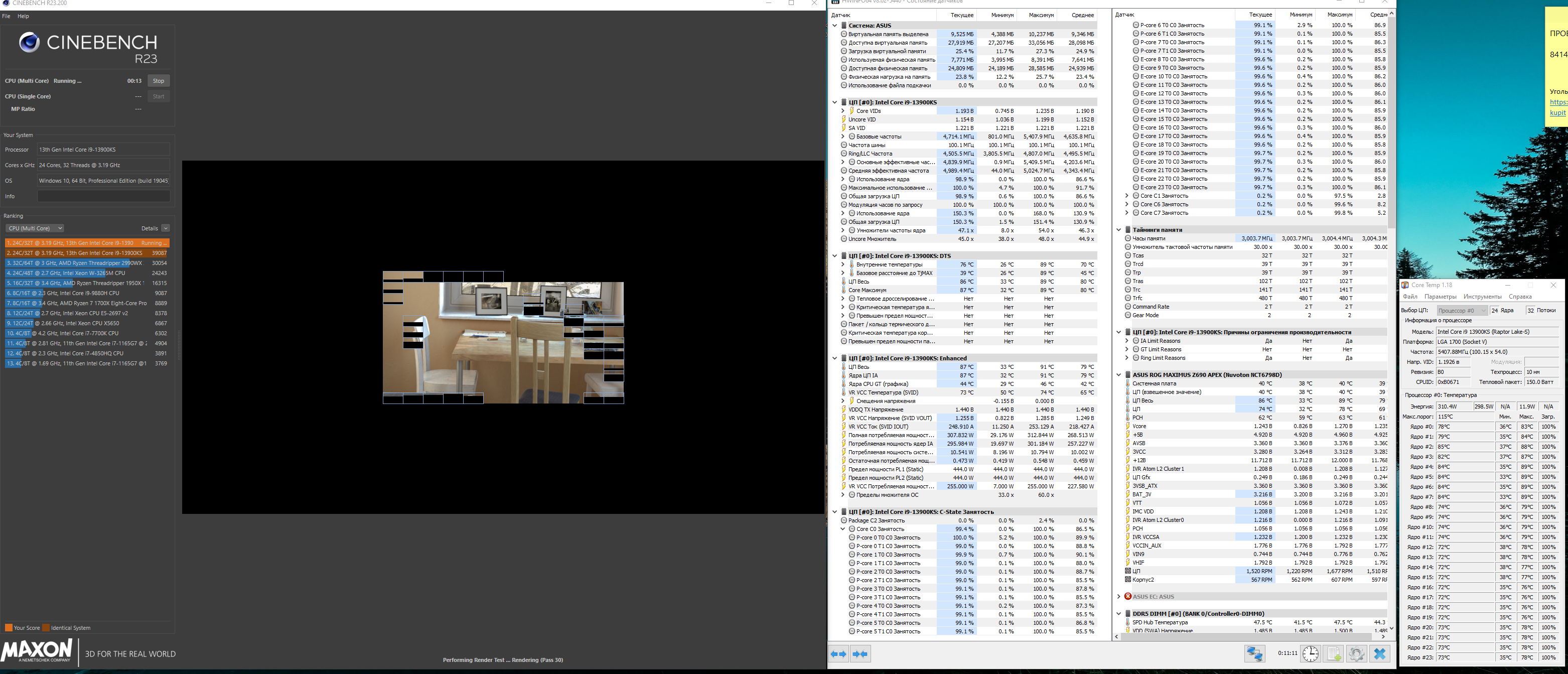1568x674 pixels.
Task: Open Core Temp Инструменты menu
Action: point(1482,297)
